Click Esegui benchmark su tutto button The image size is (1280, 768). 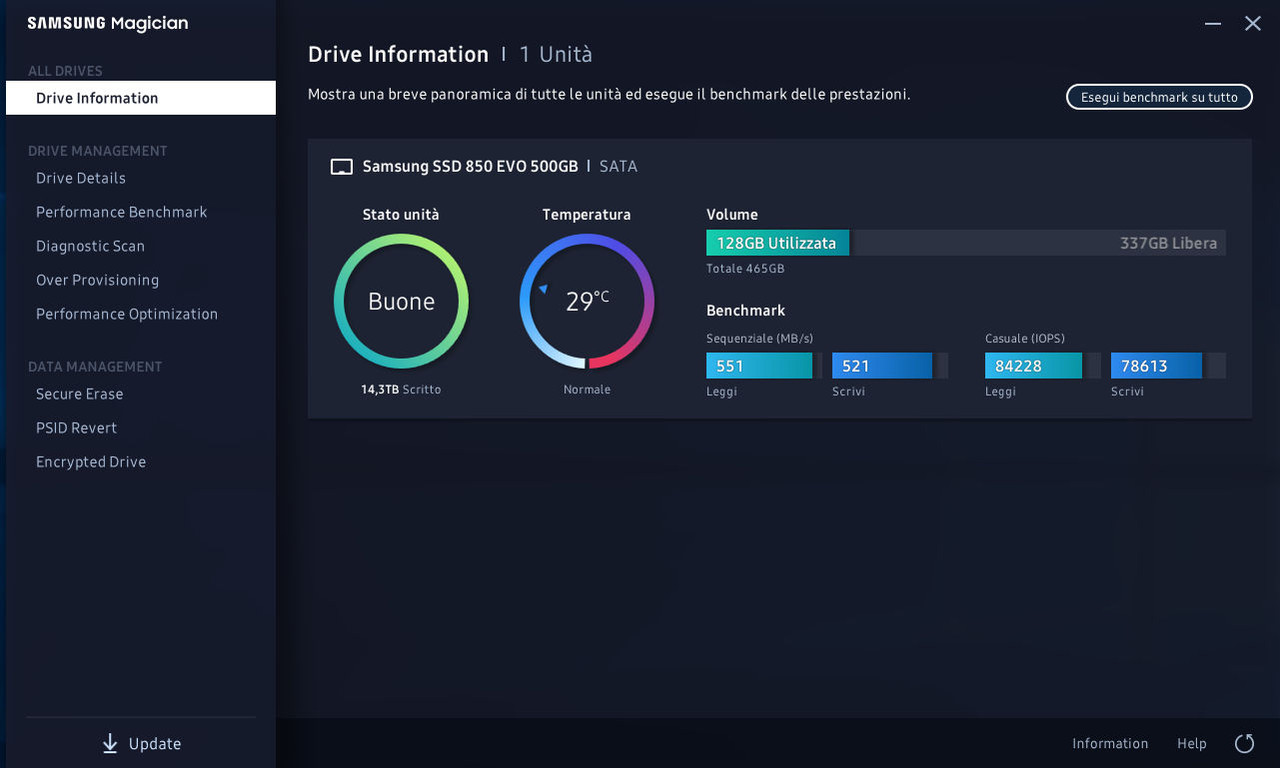pyautogui.click(x=1159, y=97)
